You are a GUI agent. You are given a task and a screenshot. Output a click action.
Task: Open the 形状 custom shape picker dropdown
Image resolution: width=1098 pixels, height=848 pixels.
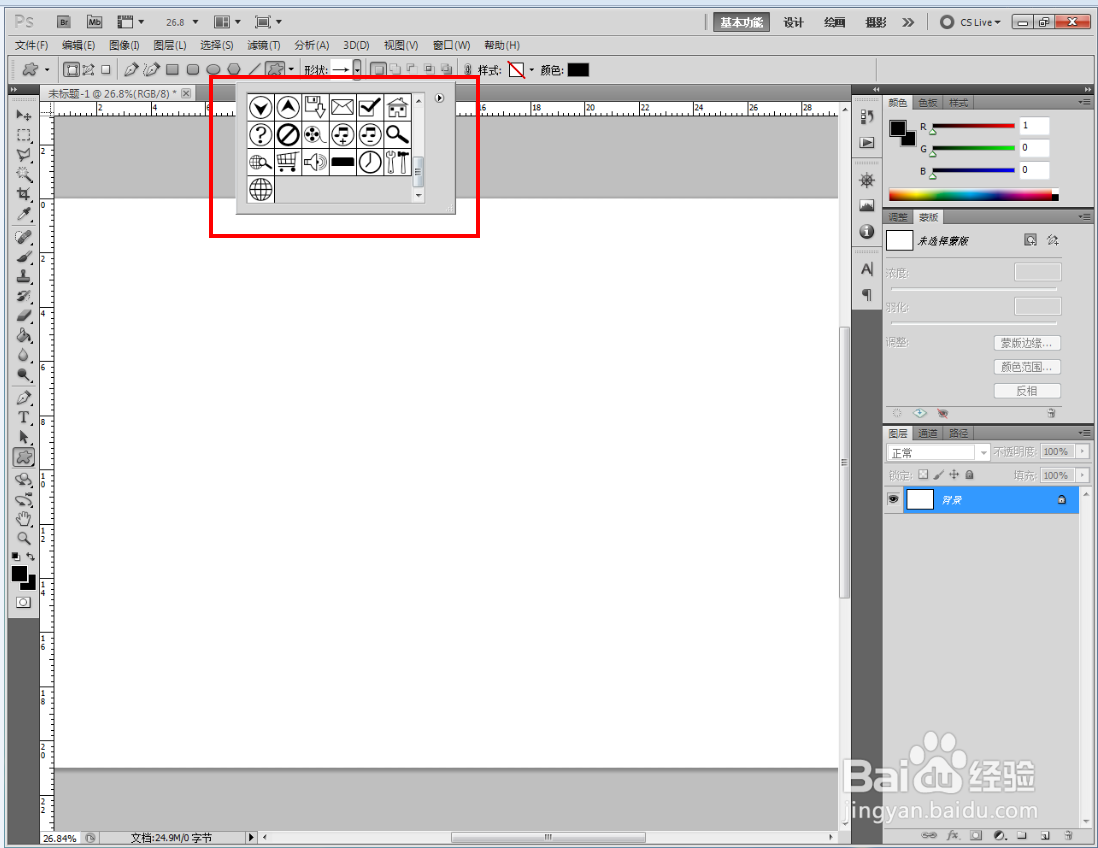(357, 69)
